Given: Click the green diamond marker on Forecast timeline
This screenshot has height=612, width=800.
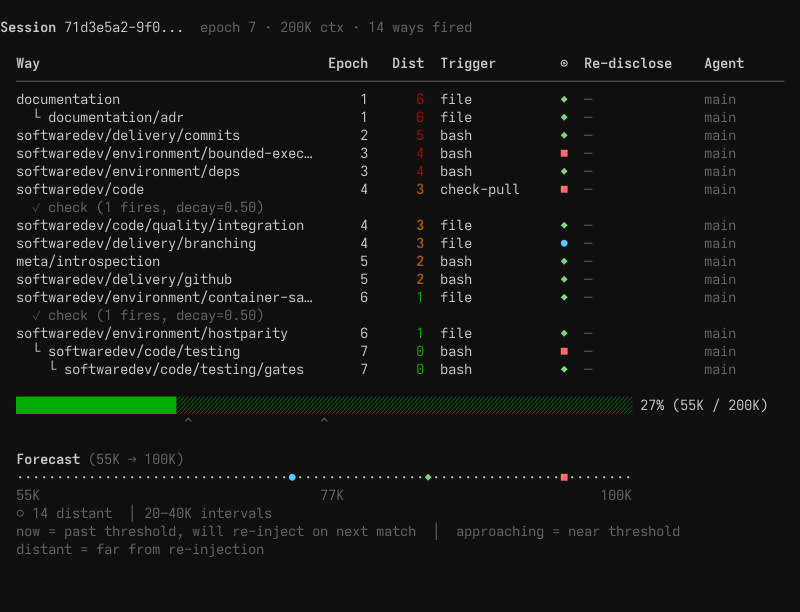Looking at the screenshot, I should 428,477.
